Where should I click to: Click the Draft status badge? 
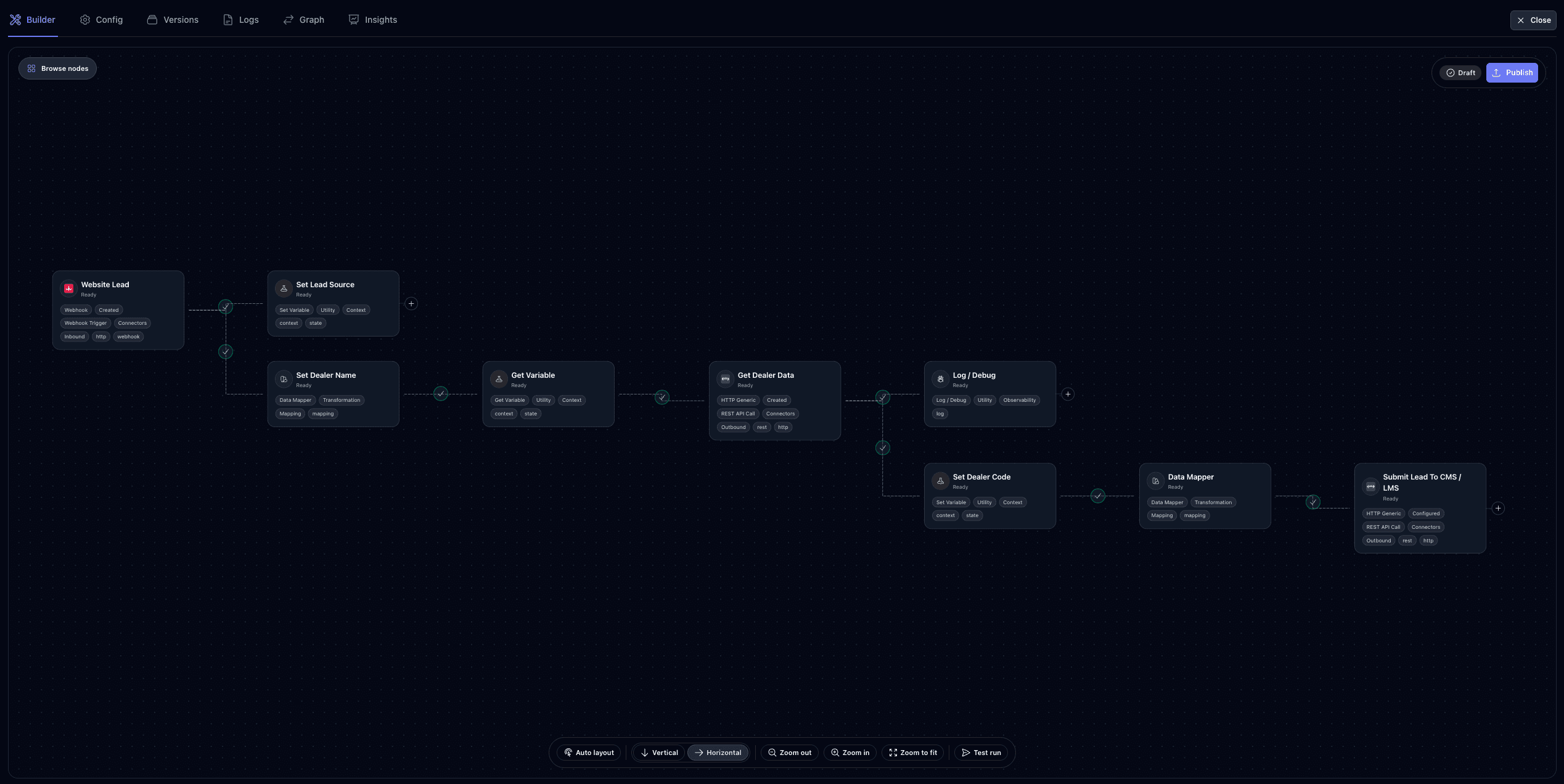point(1460,73)
